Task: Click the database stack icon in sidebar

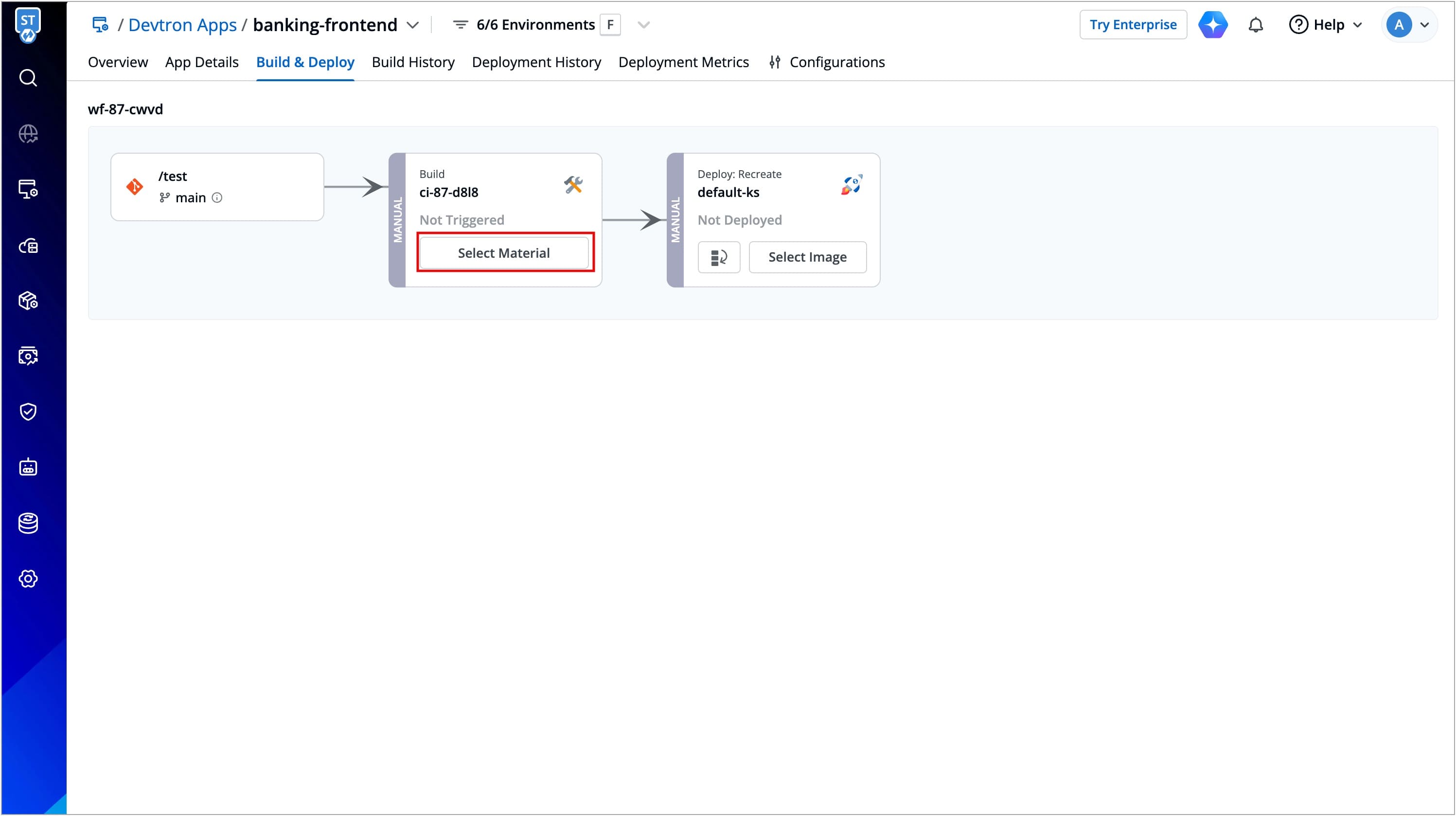Action: tap(28, 523)
